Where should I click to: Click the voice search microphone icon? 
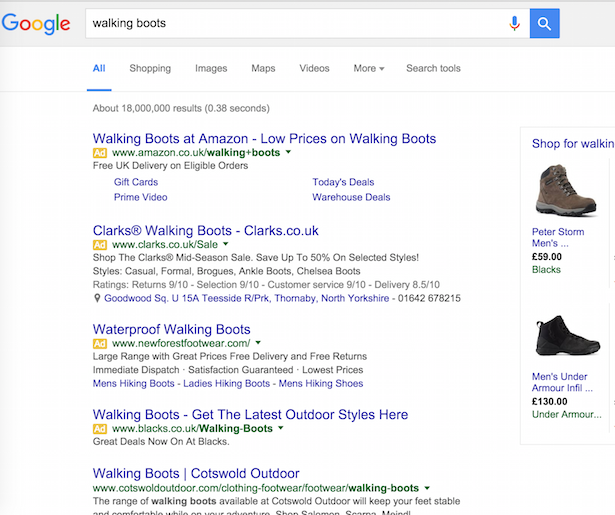515,23
